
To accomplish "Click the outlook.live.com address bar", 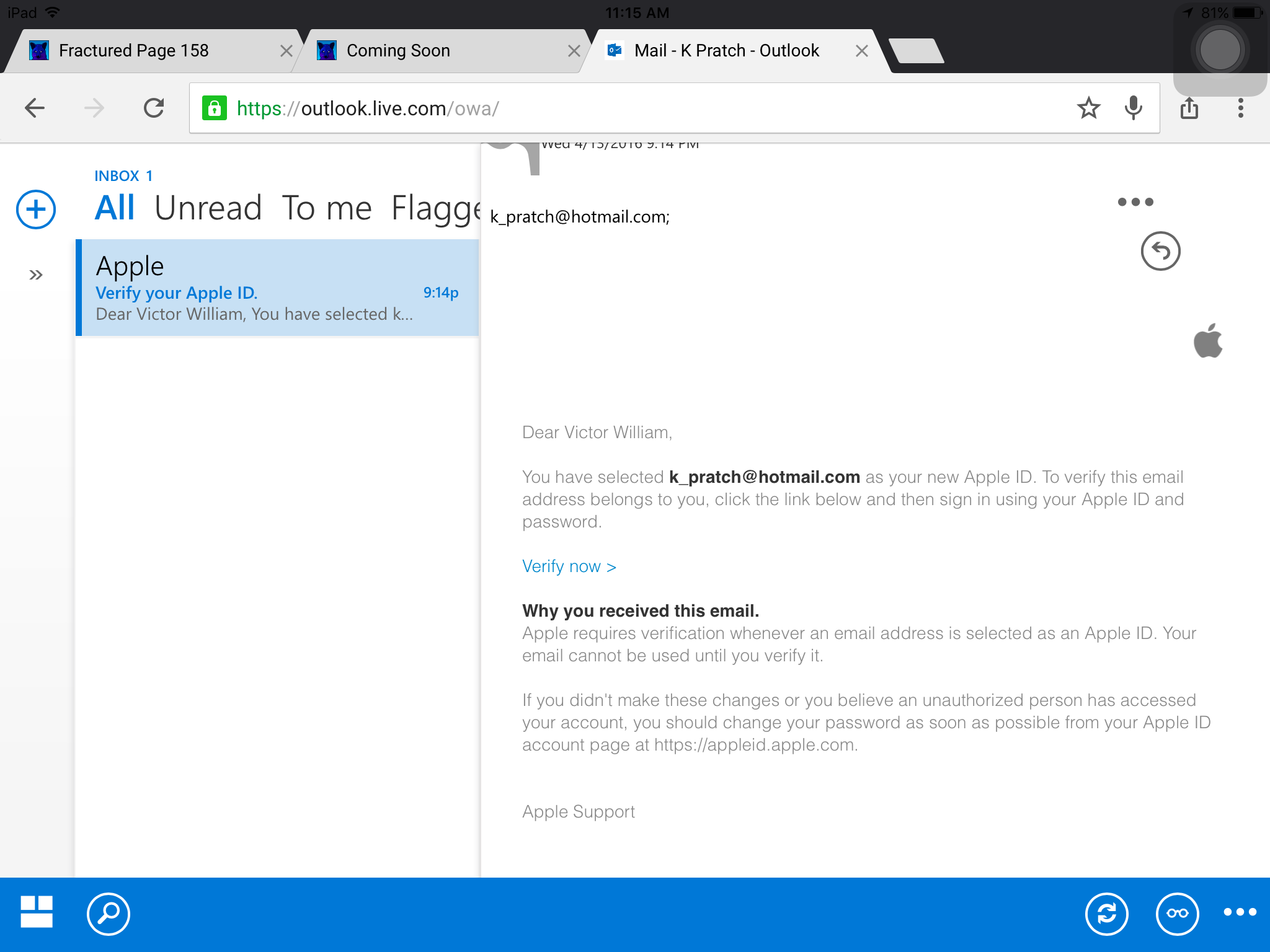I will point(620,108).
